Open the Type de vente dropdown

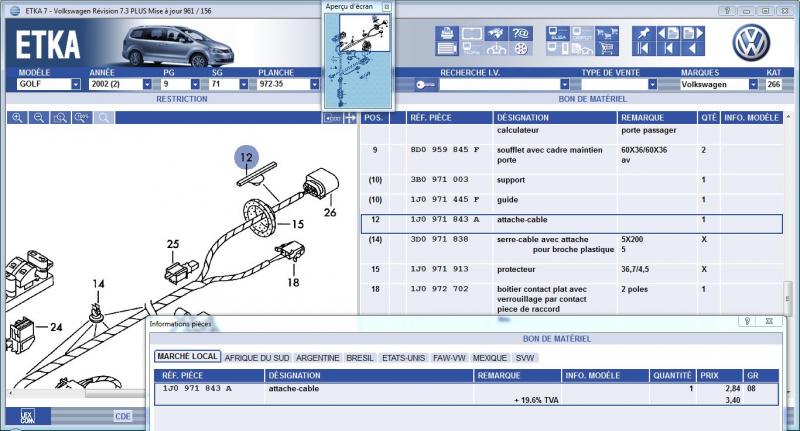[652, 84]
